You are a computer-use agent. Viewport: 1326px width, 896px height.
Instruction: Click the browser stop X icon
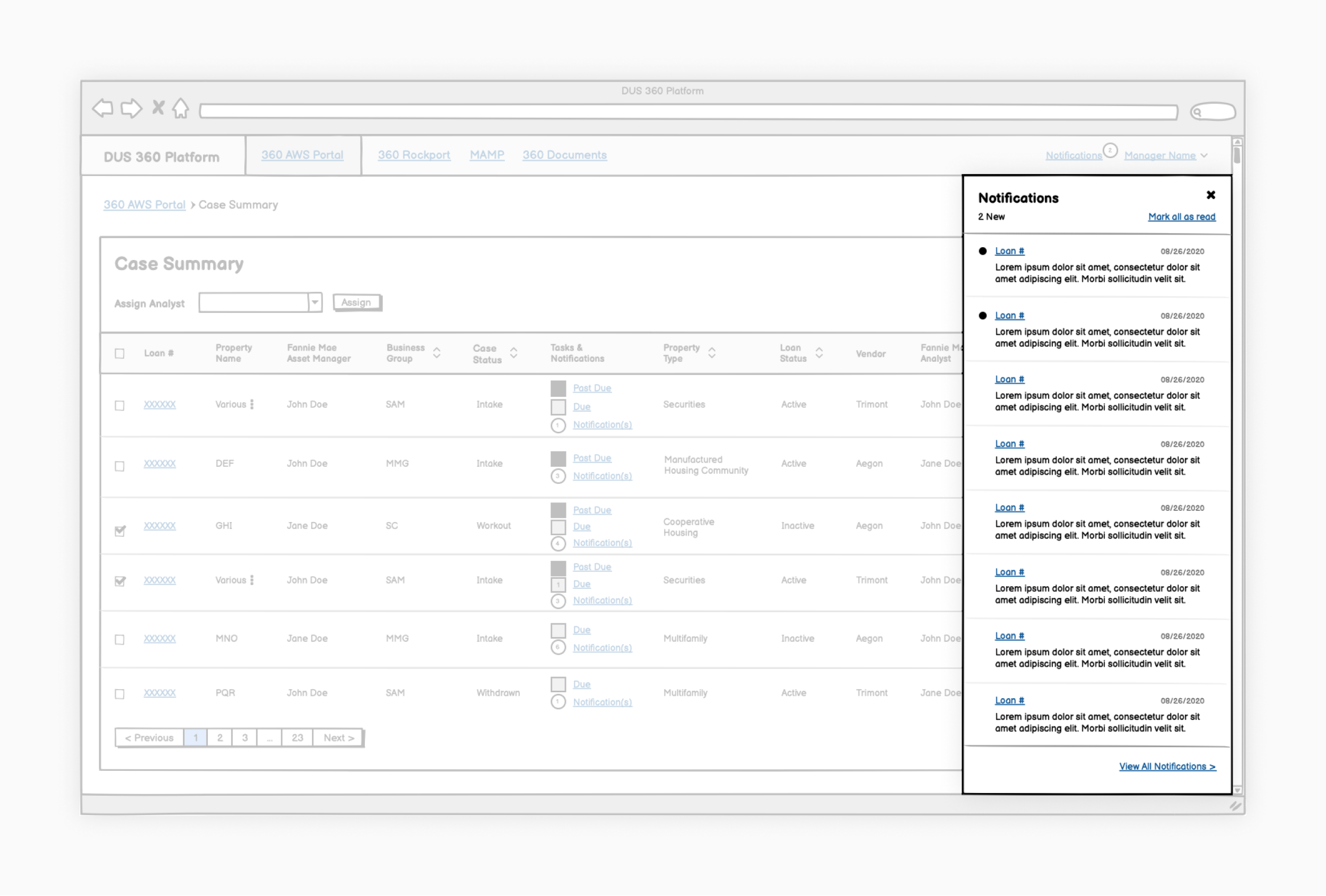[158, 107]
